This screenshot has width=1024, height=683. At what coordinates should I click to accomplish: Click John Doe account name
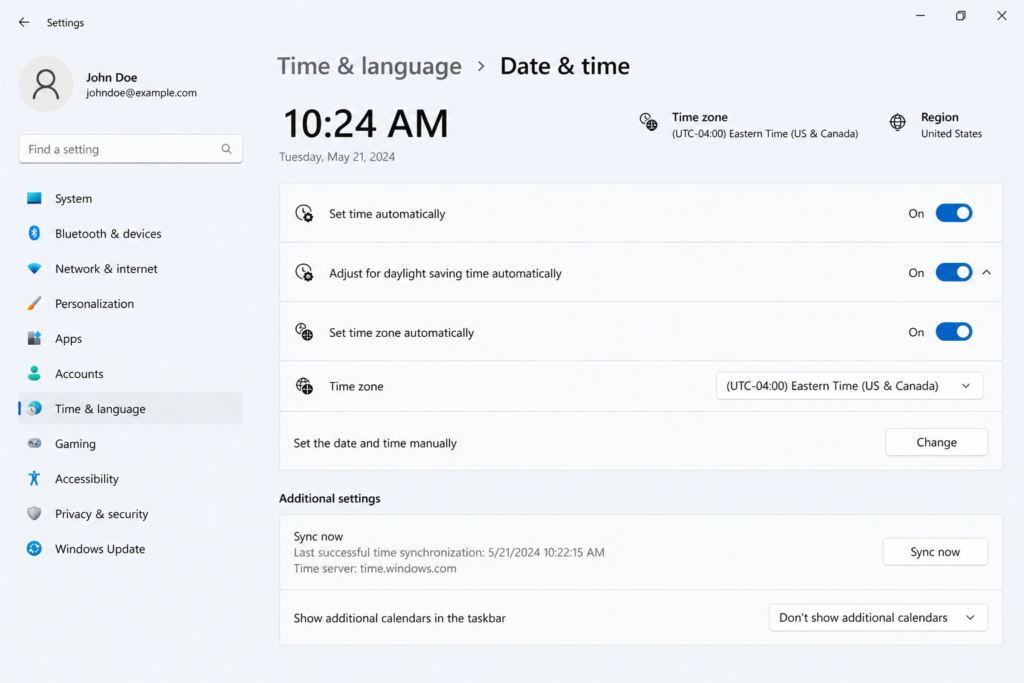click(112, 77)
